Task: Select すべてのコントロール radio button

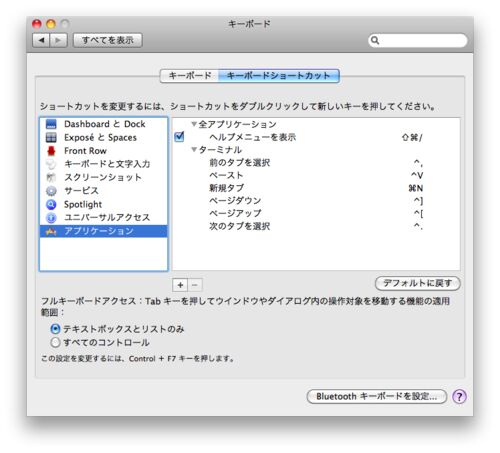Action: tap(55, 342)
